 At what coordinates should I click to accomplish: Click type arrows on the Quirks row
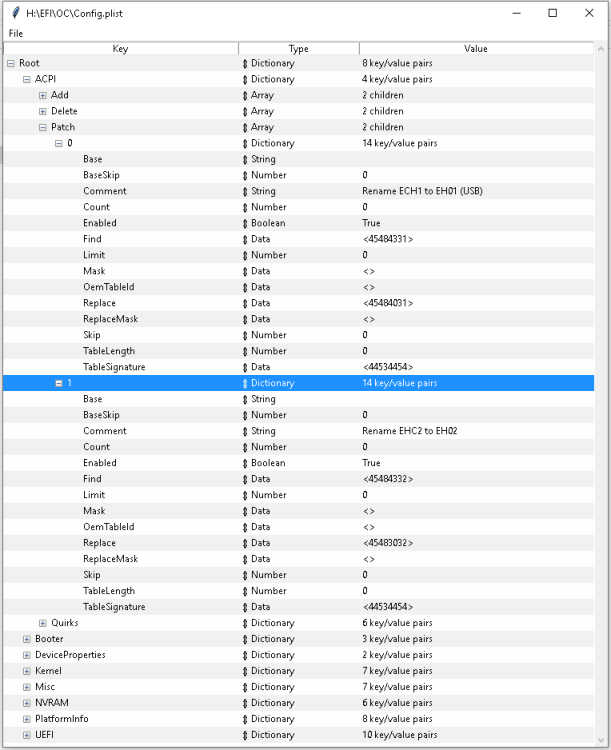[x=245, y=623]
